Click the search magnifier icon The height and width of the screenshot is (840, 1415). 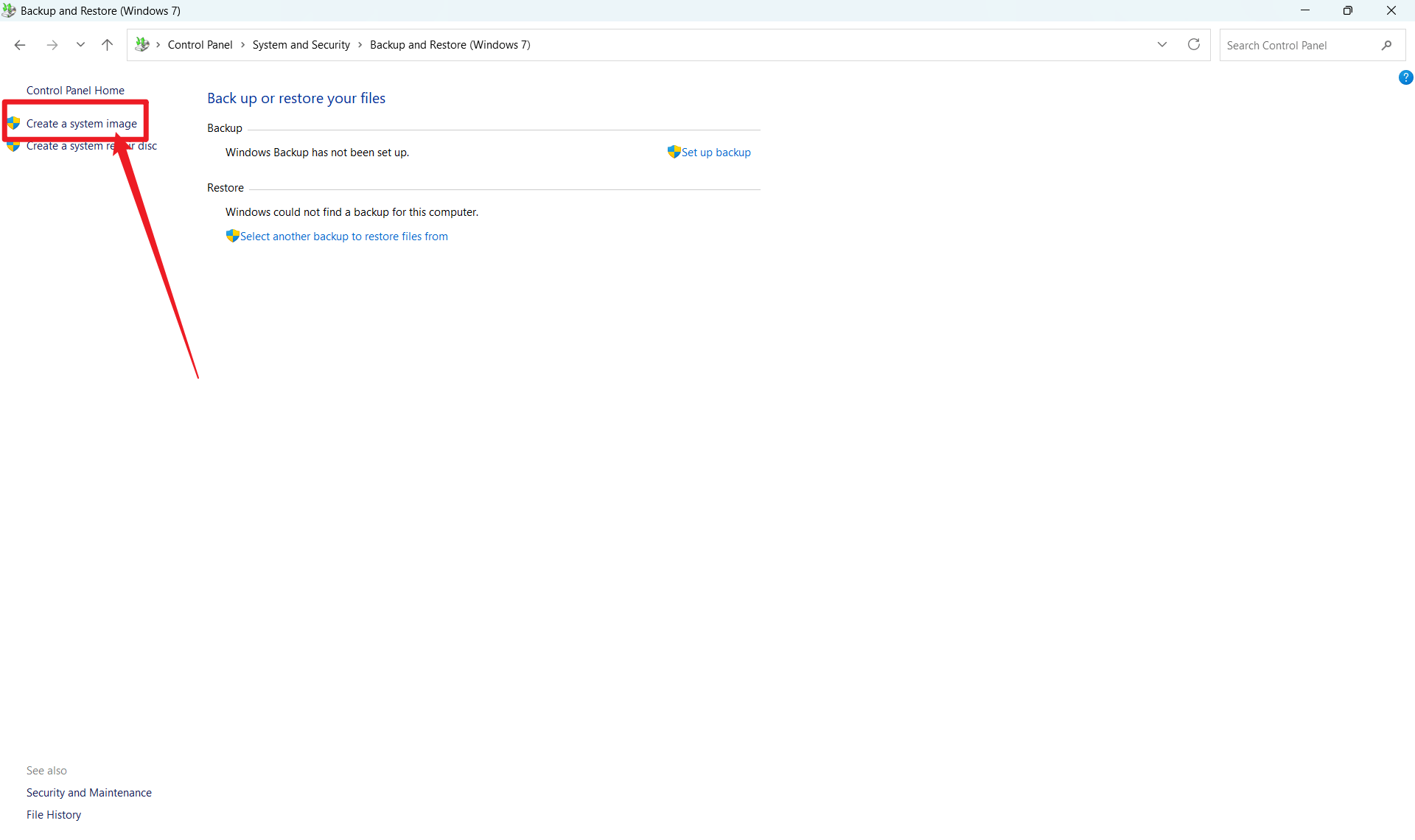1386,46
